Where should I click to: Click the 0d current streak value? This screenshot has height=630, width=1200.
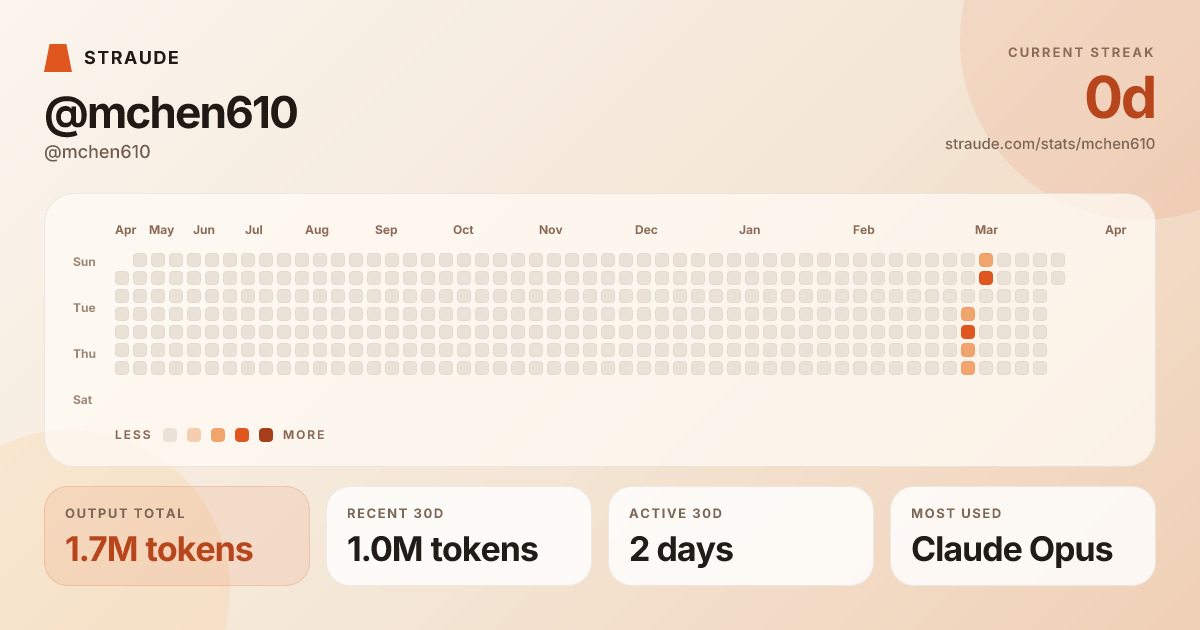click(x=1120, y=98)
